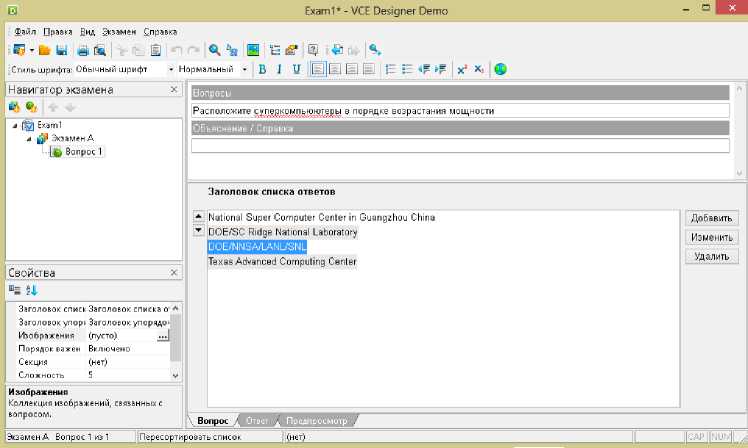Image resolution: width=748 pixels, height=448 pixels.
Task: Select 'National Super Computer Center in Guangzhou China'
Action: point(322,218)
